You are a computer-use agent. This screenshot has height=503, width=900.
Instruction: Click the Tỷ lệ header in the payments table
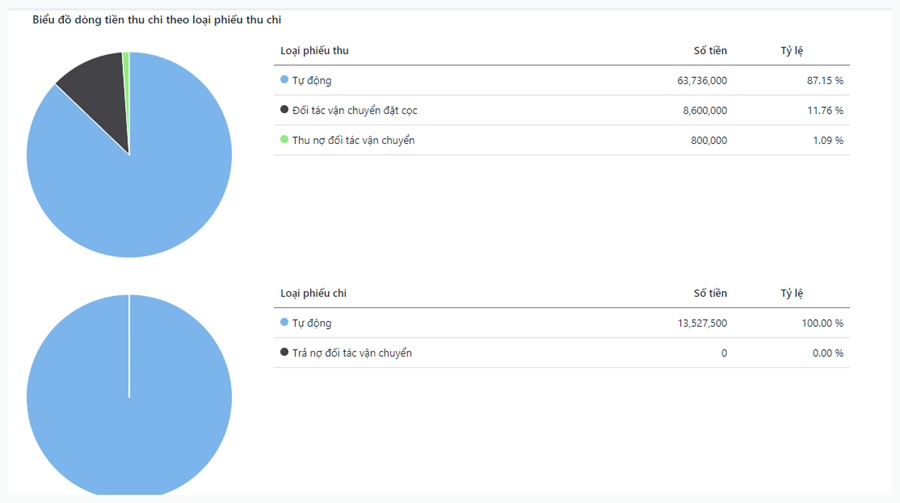pyautogui.click(x=792, y=294)
